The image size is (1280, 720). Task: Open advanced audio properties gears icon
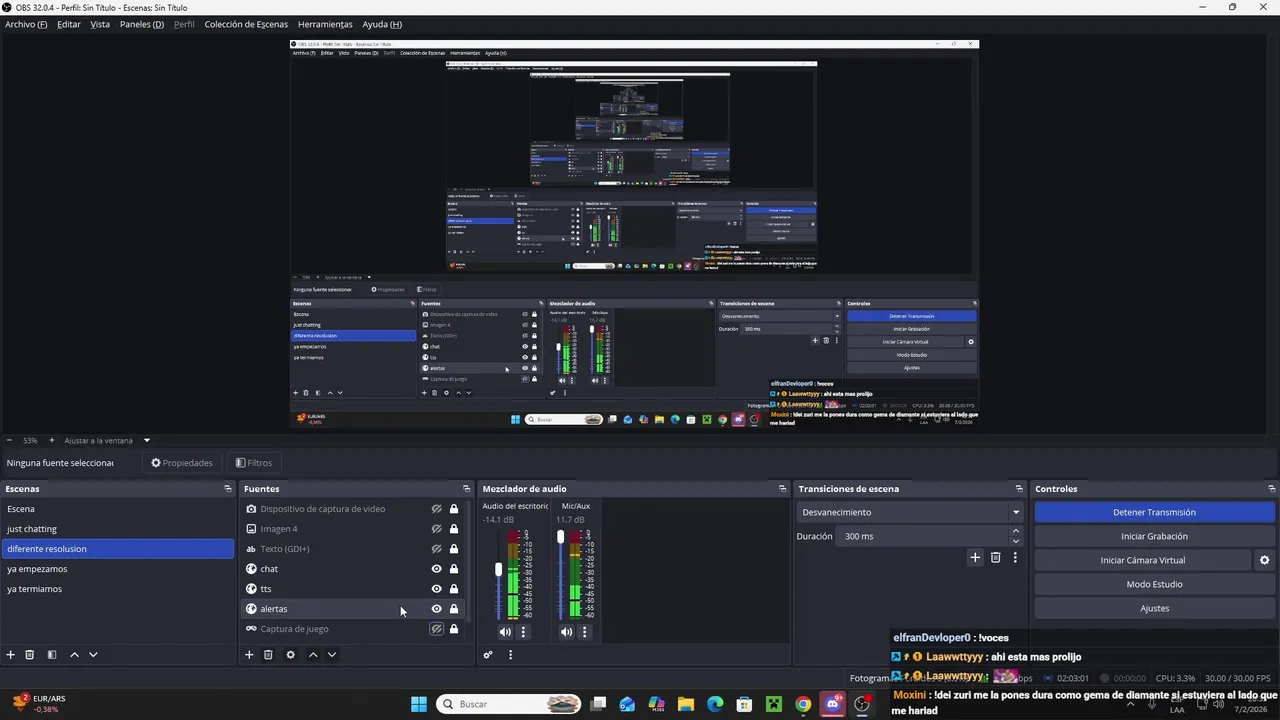click(488, 655)
